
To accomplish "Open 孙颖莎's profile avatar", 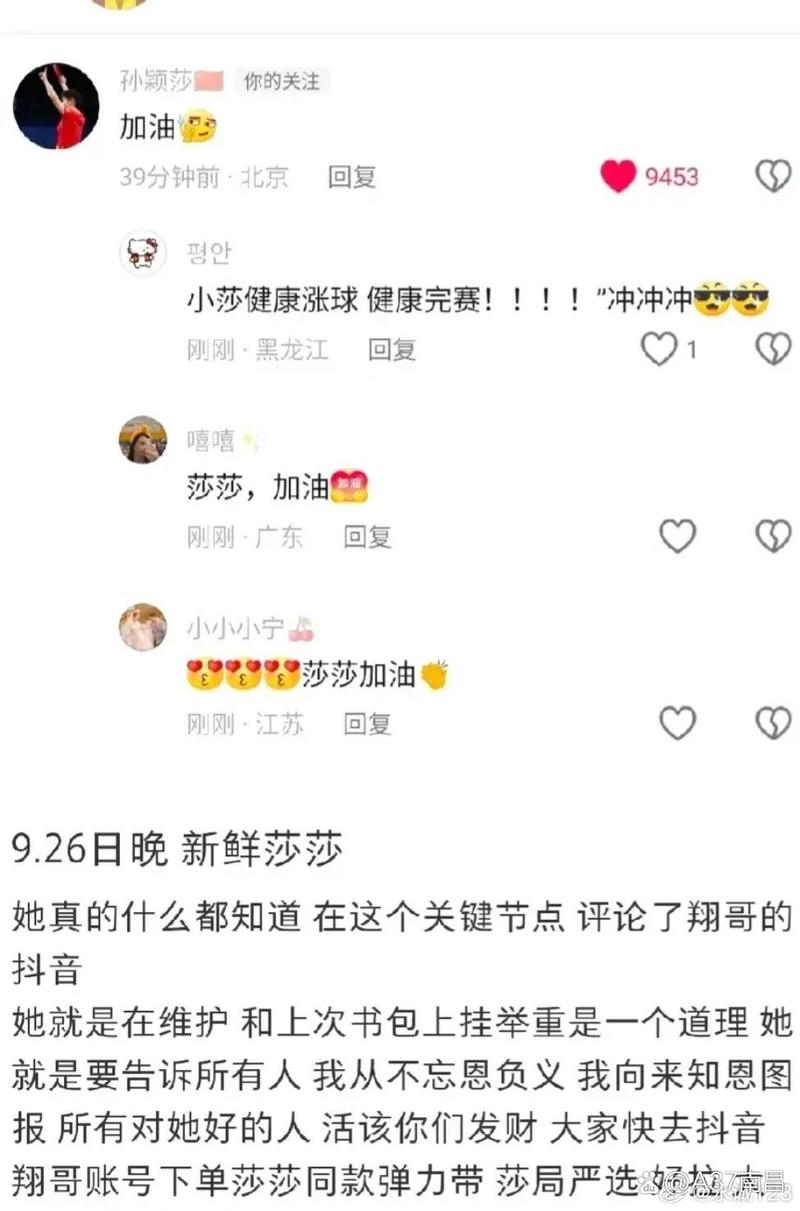I will [x=56, y=106].
